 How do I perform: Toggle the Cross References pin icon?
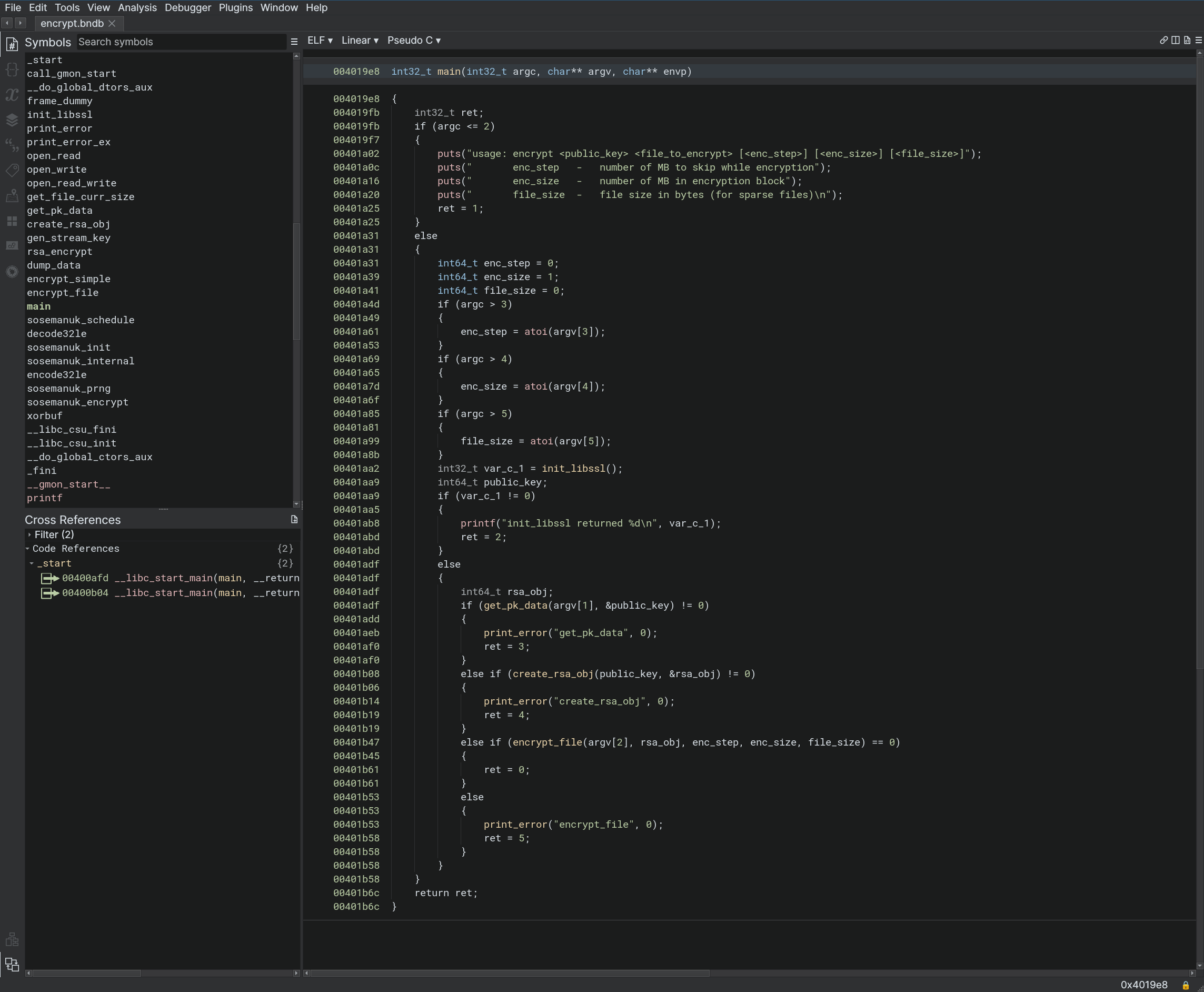click(294, 519)
